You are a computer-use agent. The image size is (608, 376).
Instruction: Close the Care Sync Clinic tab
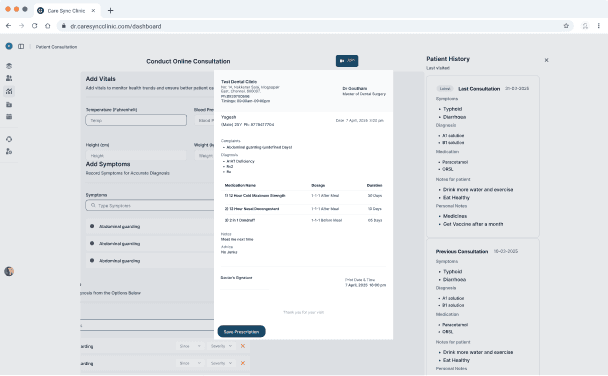93,10
